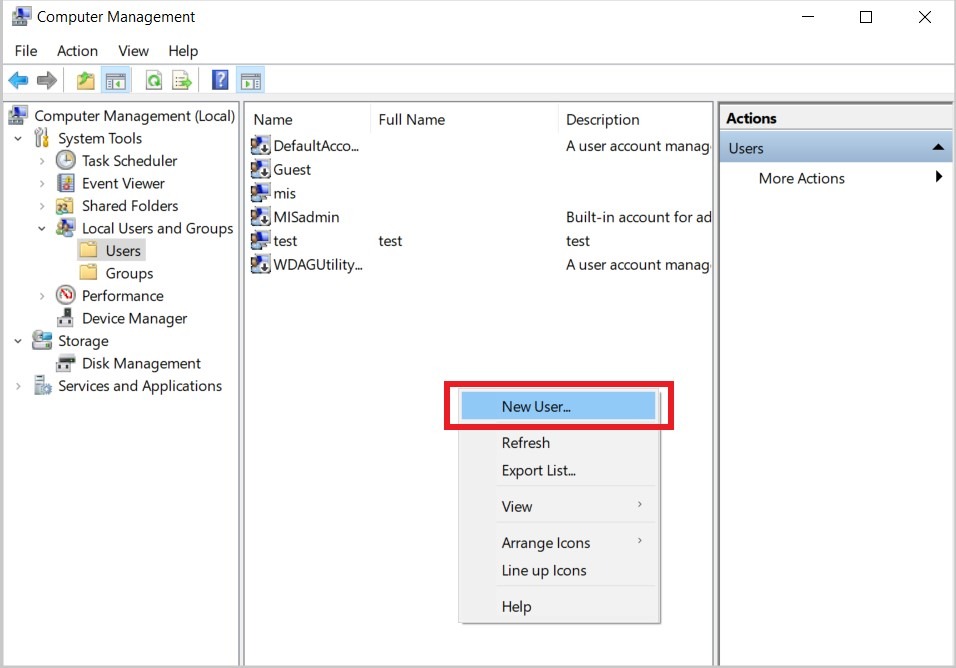Click the Up one level folder icon
The width and height of the screenshot is (956, 668).
(x=86, y=81)
